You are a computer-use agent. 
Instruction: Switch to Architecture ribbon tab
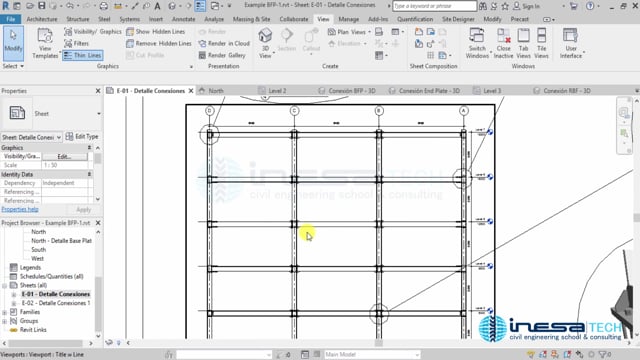pyautogui.click(x=42, y=19)
